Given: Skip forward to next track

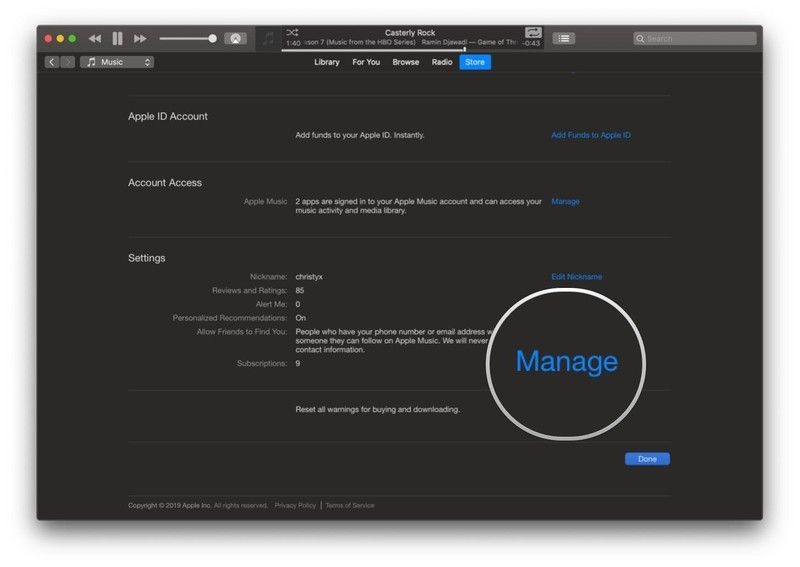Looking at the screenshot, I should (140, 39).
